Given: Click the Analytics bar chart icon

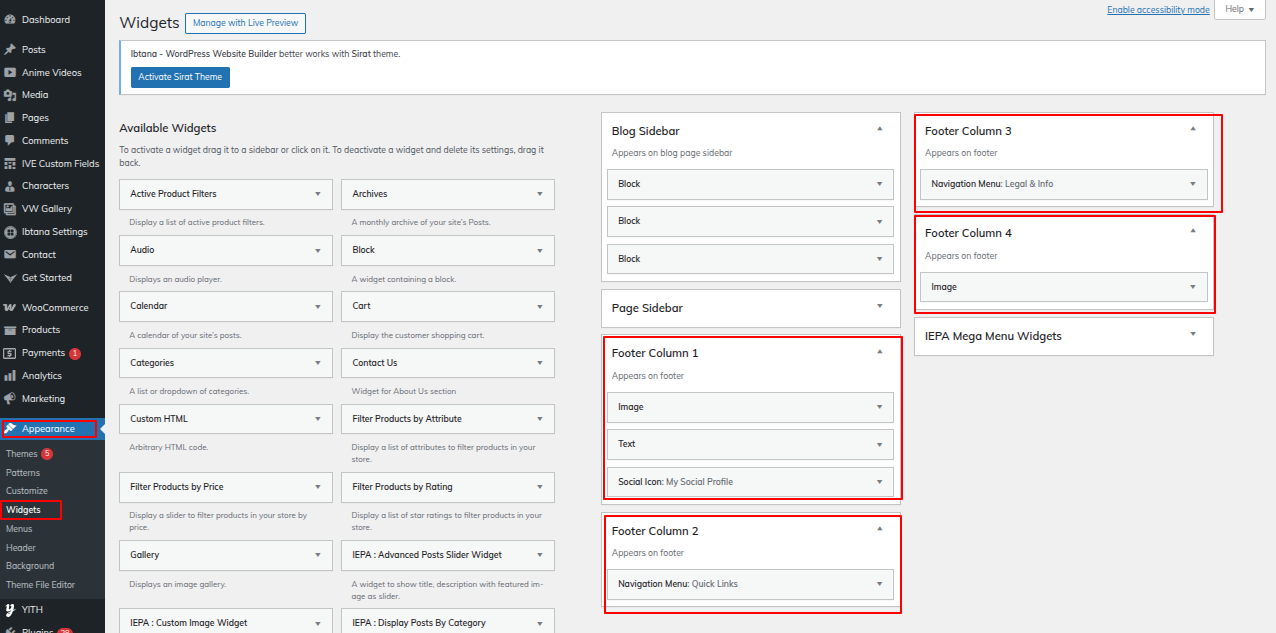Looking at the screenshot, I should (10, 376).
